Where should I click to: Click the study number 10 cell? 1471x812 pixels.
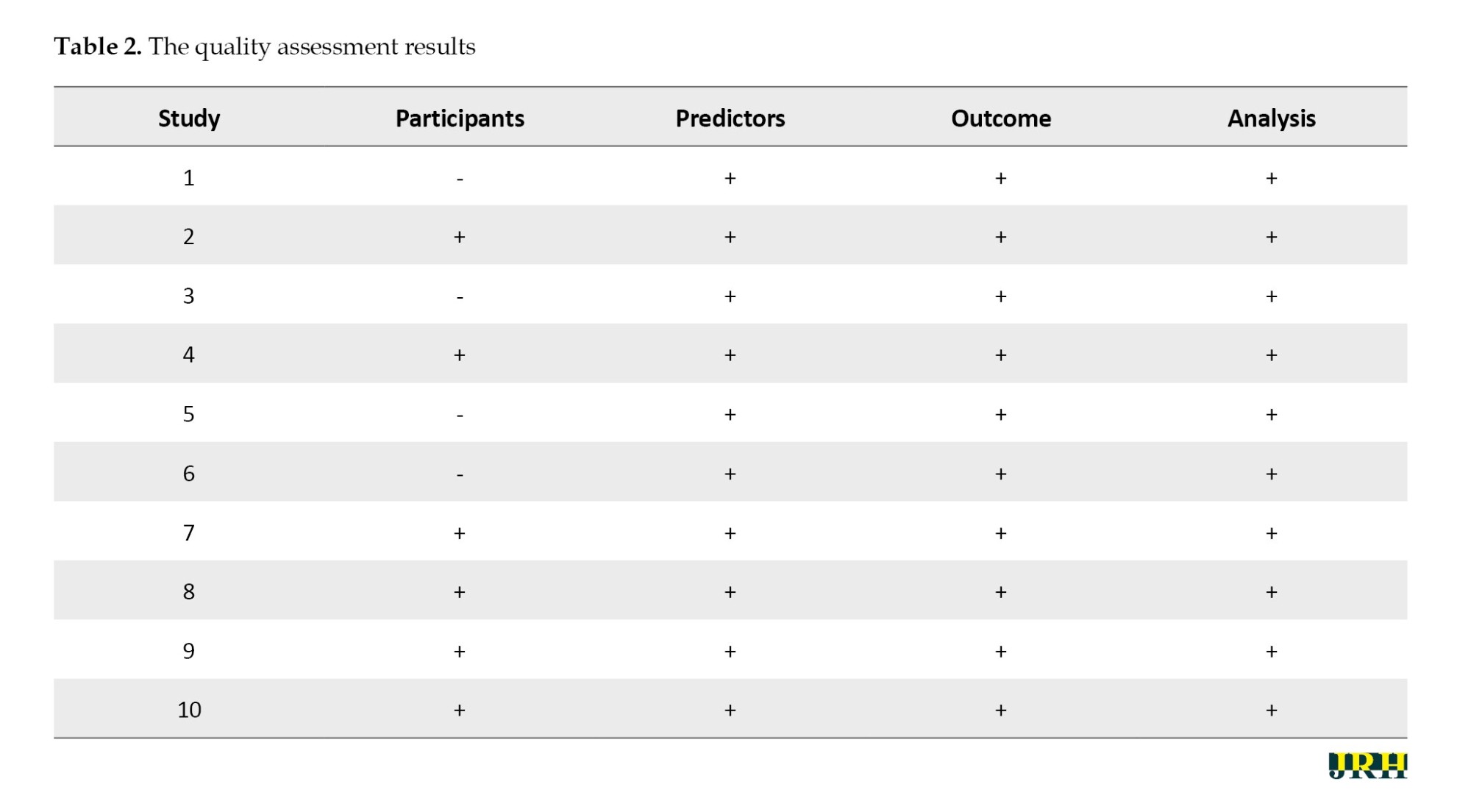tap(189, 710)
